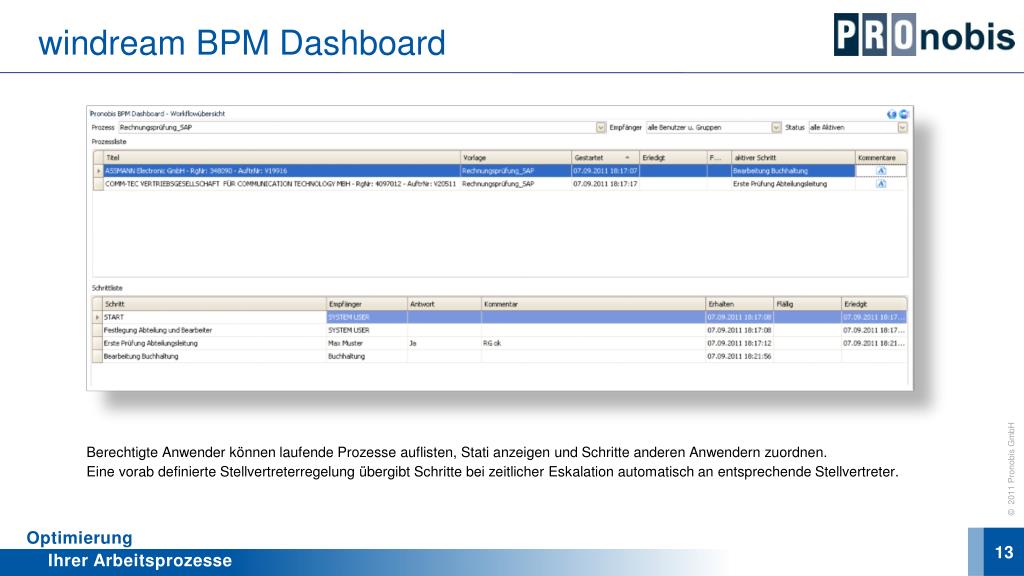Click row selector beside COMM-TEC process row
Viewport: 1024px width, 576px height.
pyautogui.click(x=99, y=184)
